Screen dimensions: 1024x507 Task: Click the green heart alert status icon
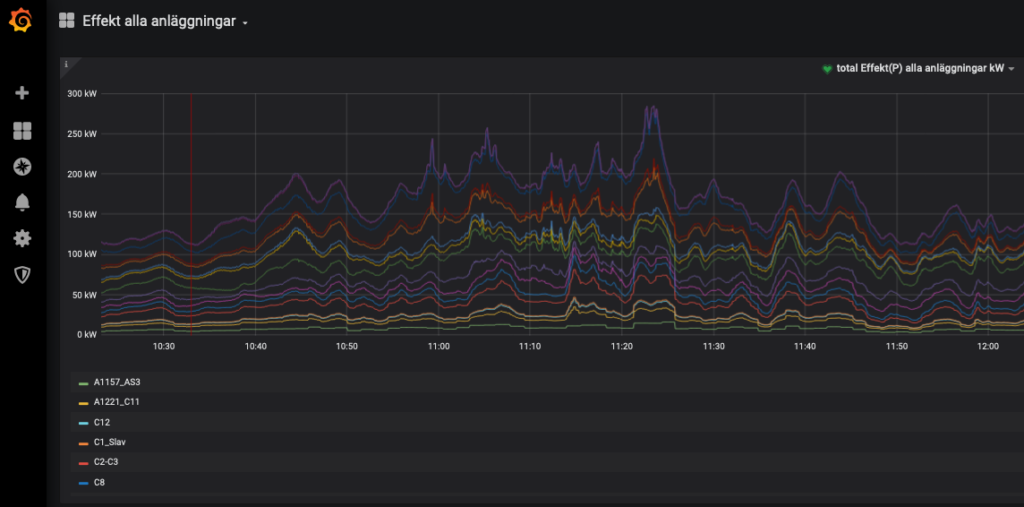[x=827, y=69]
